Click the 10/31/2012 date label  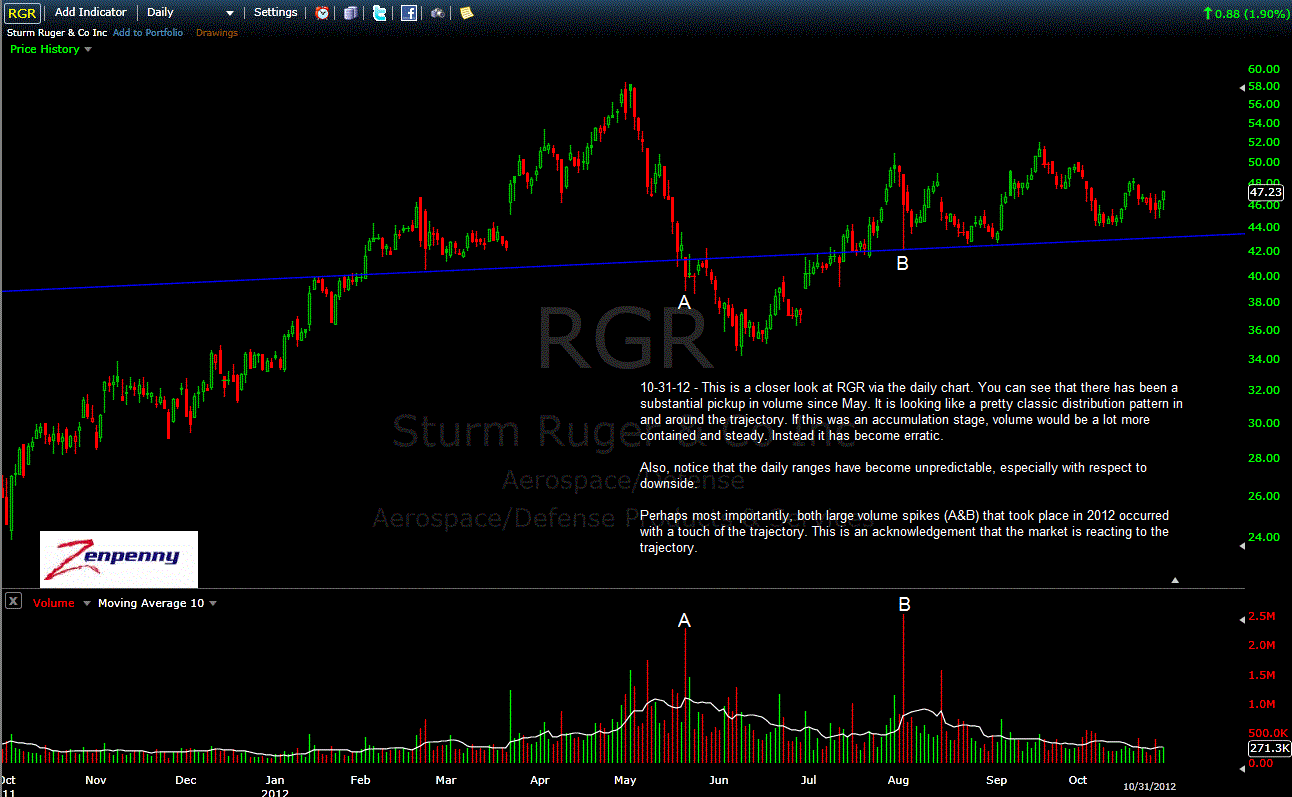point(1150,788)
